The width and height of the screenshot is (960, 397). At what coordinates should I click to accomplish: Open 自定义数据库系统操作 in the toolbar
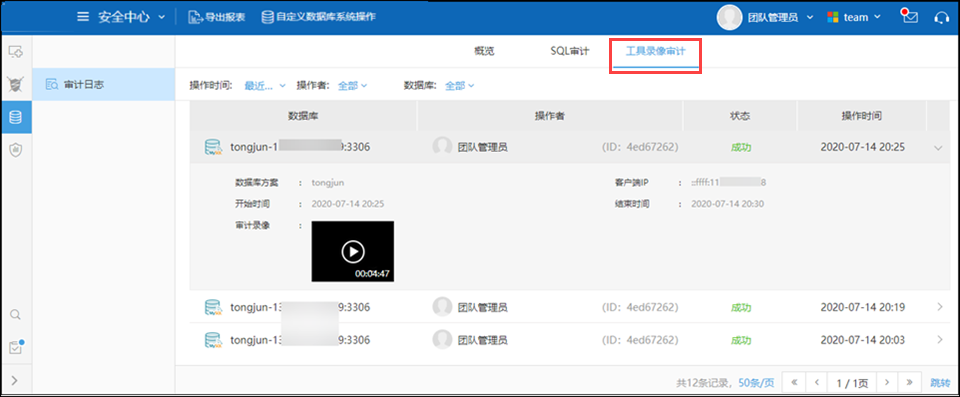318,17
